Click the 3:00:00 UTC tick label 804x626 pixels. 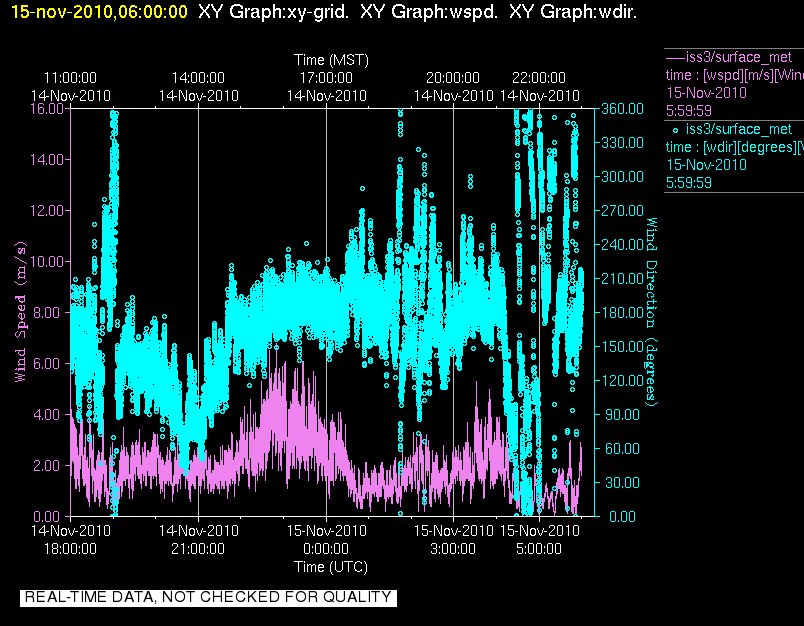coord(453,549)
